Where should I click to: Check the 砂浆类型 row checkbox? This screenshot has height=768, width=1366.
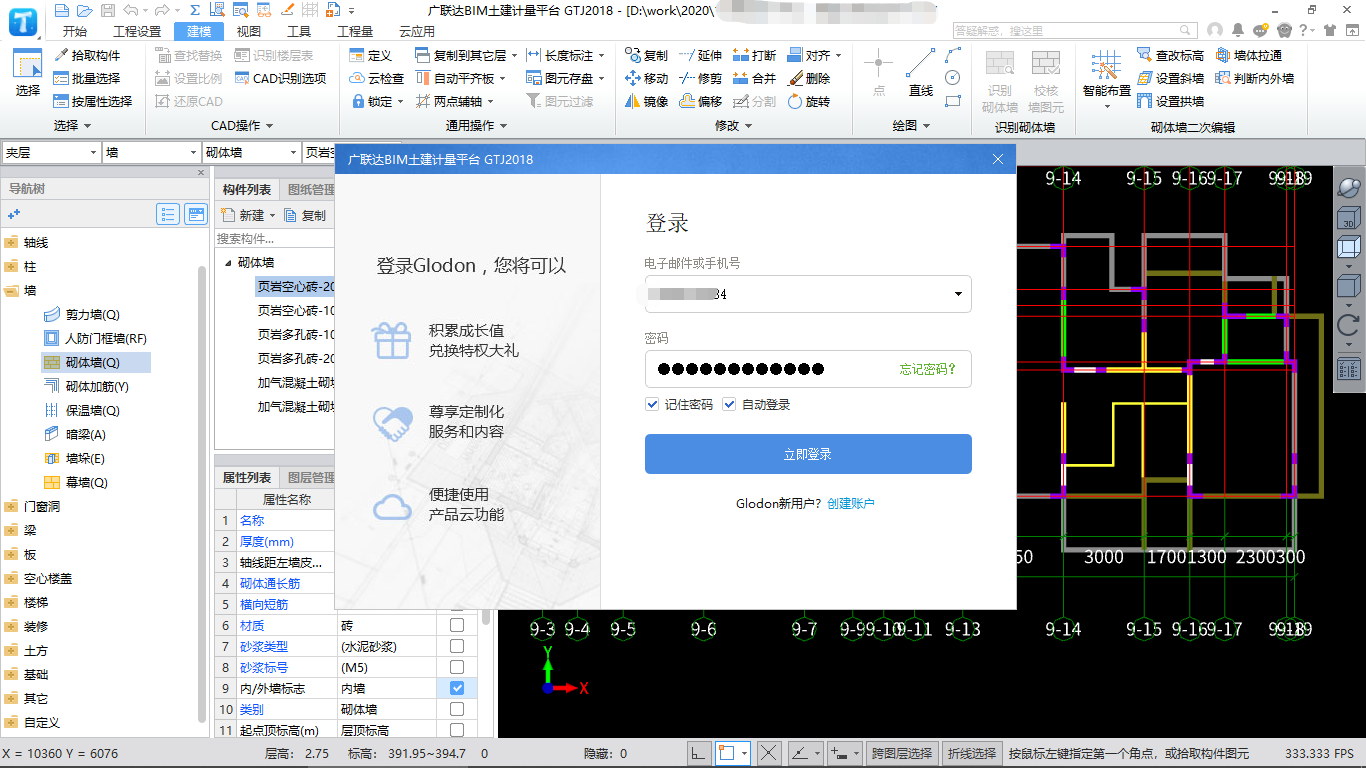coord(457,646)
